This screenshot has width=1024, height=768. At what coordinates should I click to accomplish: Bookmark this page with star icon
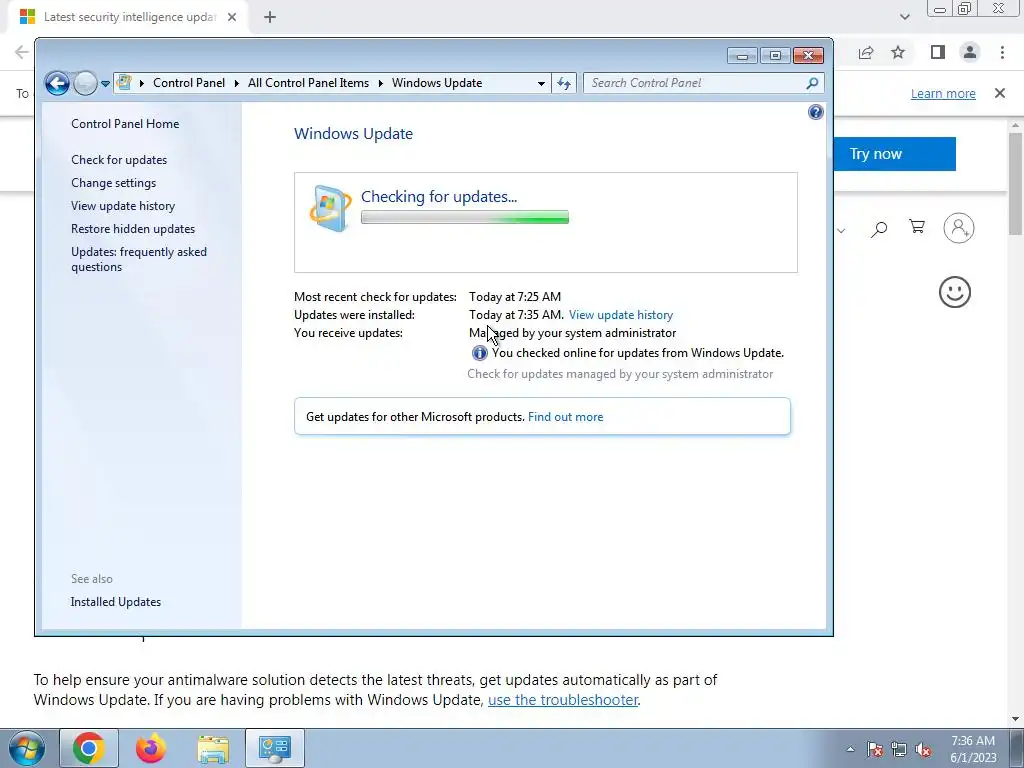(x=898, y=52)
